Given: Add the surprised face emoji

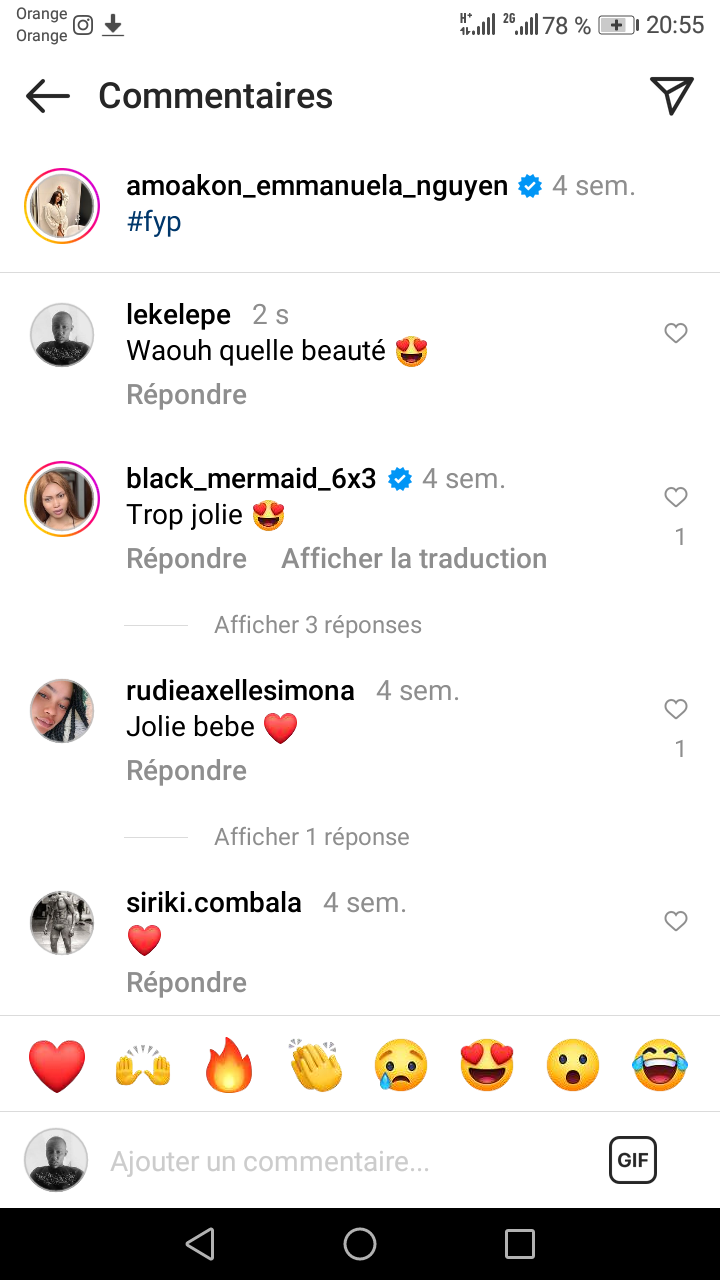Looking at the screenshot, I should [573, 1065].
